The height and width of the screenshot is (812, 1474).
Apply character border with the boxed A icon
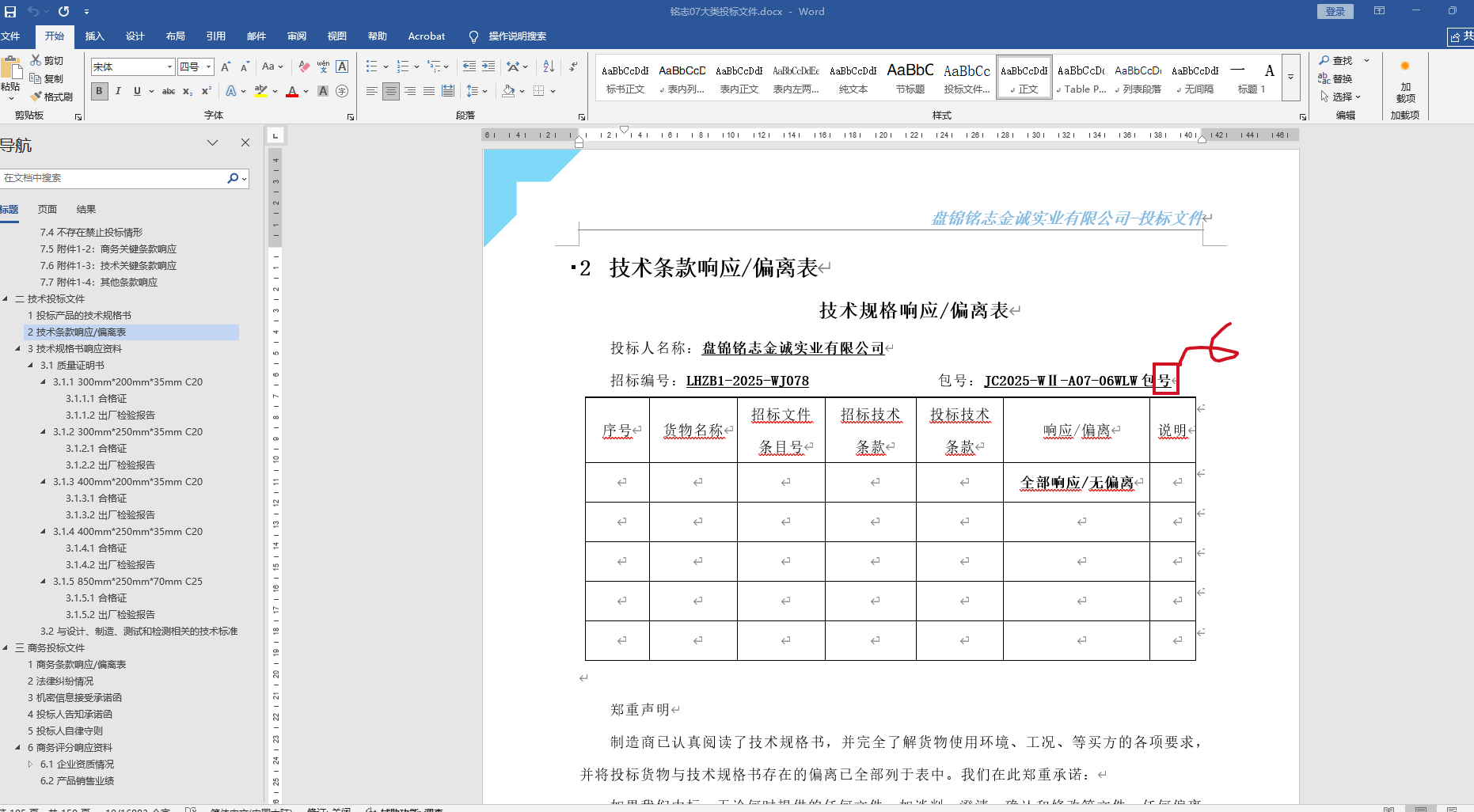(342, 66)
